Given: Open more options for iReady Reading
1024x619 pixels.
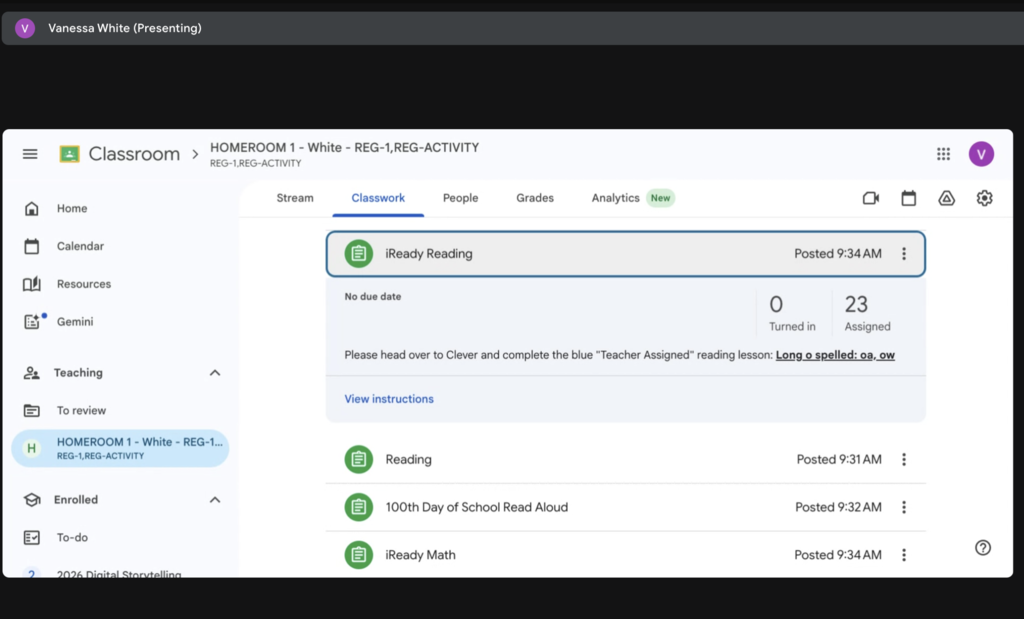Looking at the screenshot, I should (x=904, y=254).
